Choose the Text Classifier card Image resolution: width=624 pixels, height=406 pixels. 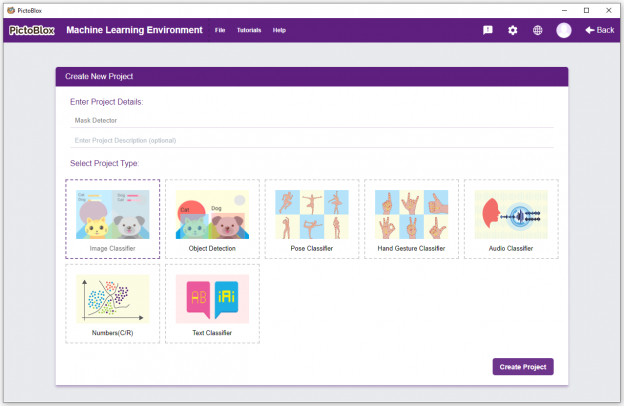(212, 304)
